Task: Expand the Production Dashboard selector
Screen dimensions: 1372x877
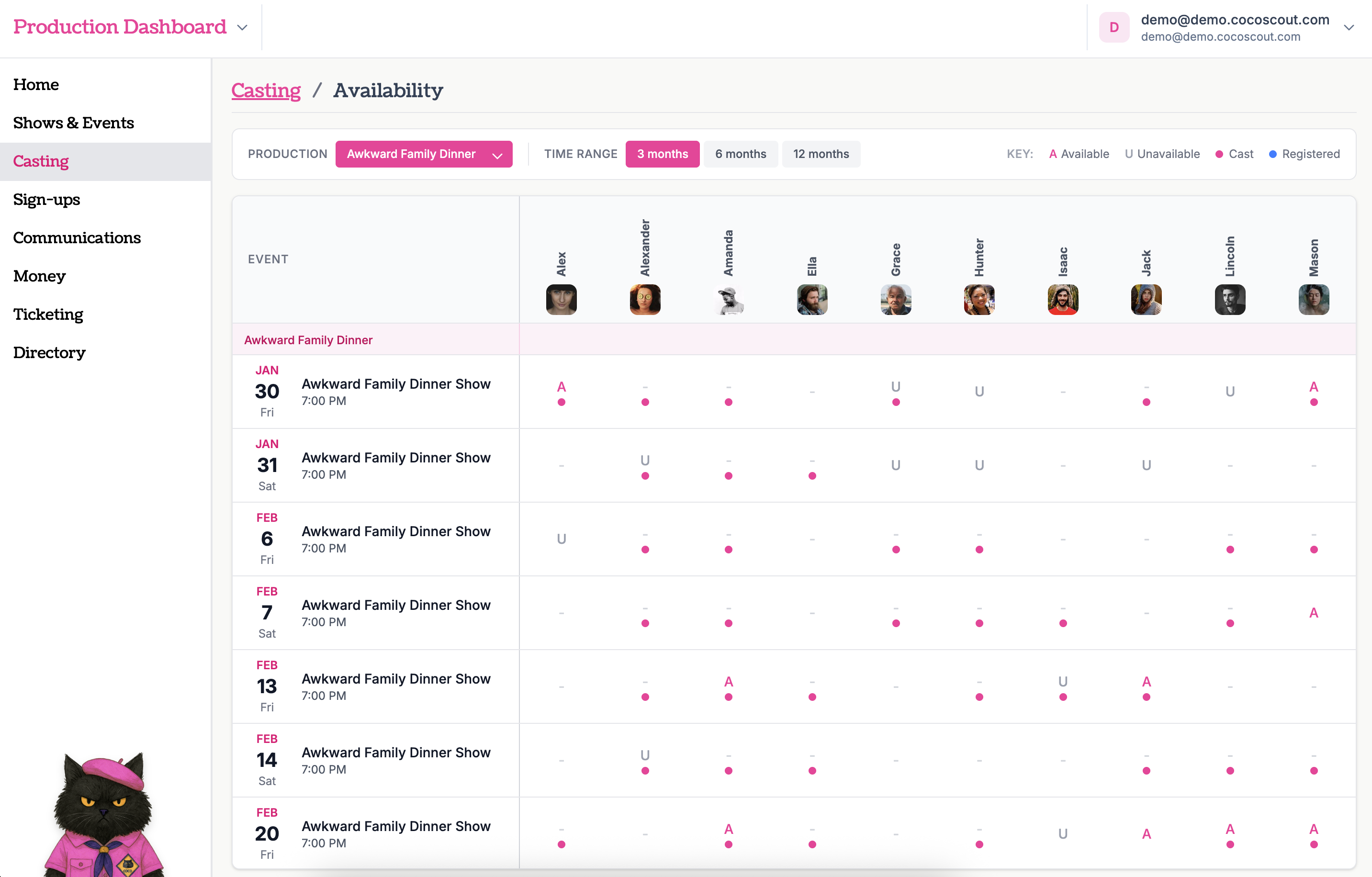Action: pyautogui.click(x=242, y=27)
